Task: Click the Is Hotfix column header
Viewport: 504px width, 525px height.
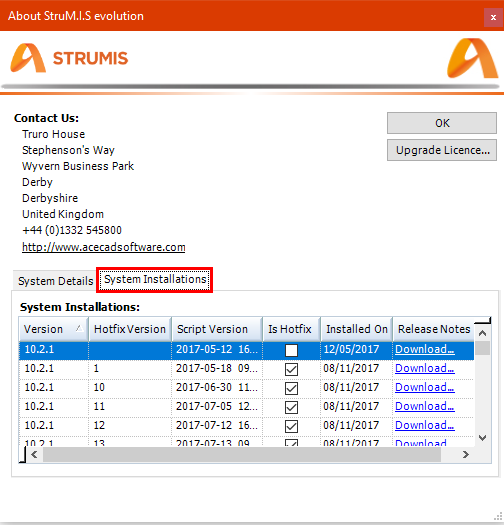Action: (291, 329)
